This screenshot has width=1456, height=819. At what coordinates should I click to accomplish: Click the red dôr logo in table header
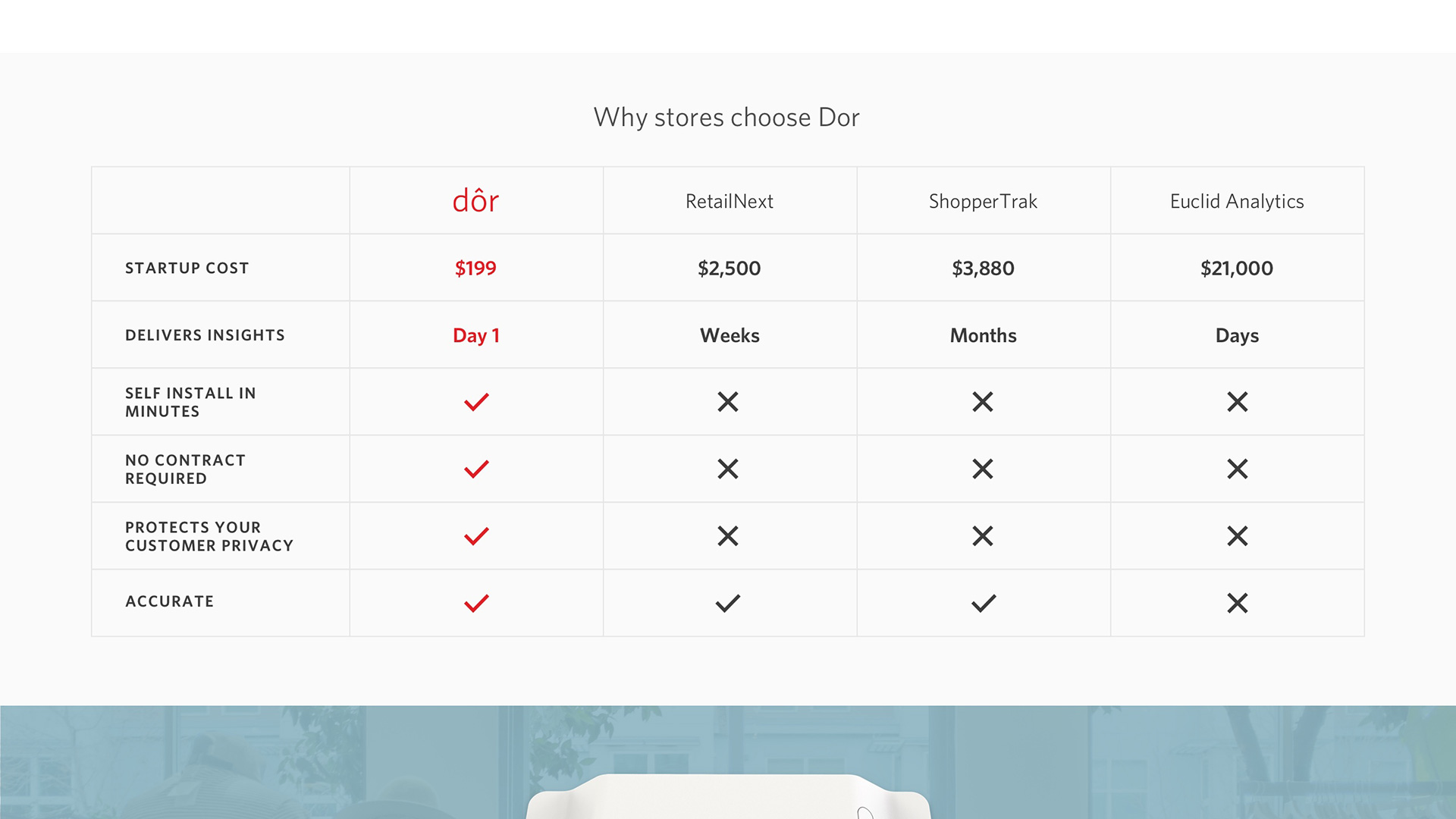[475, 201]
